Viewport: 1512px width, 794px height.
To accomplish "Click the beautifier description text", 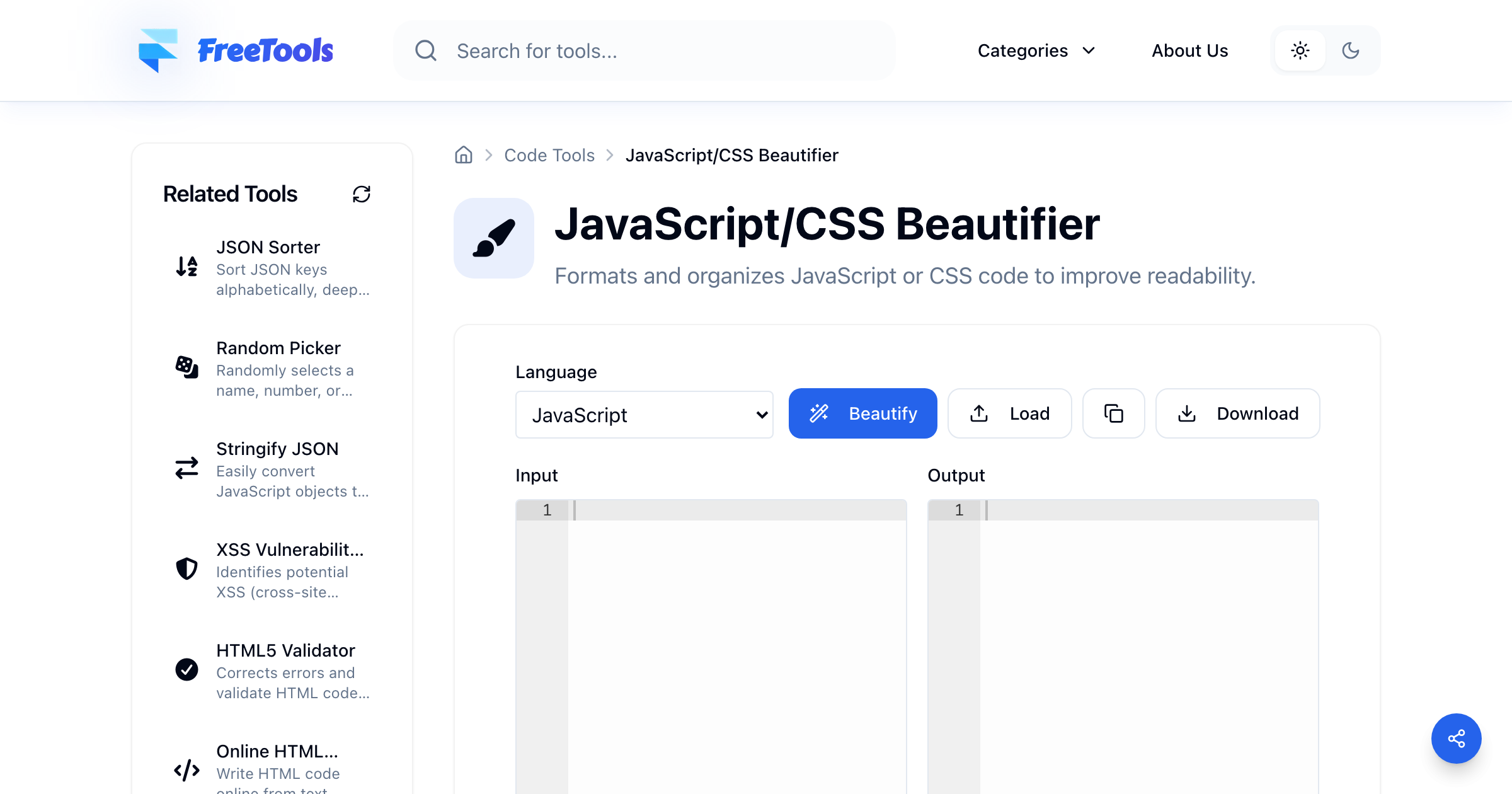I will [x=905, y=276].
